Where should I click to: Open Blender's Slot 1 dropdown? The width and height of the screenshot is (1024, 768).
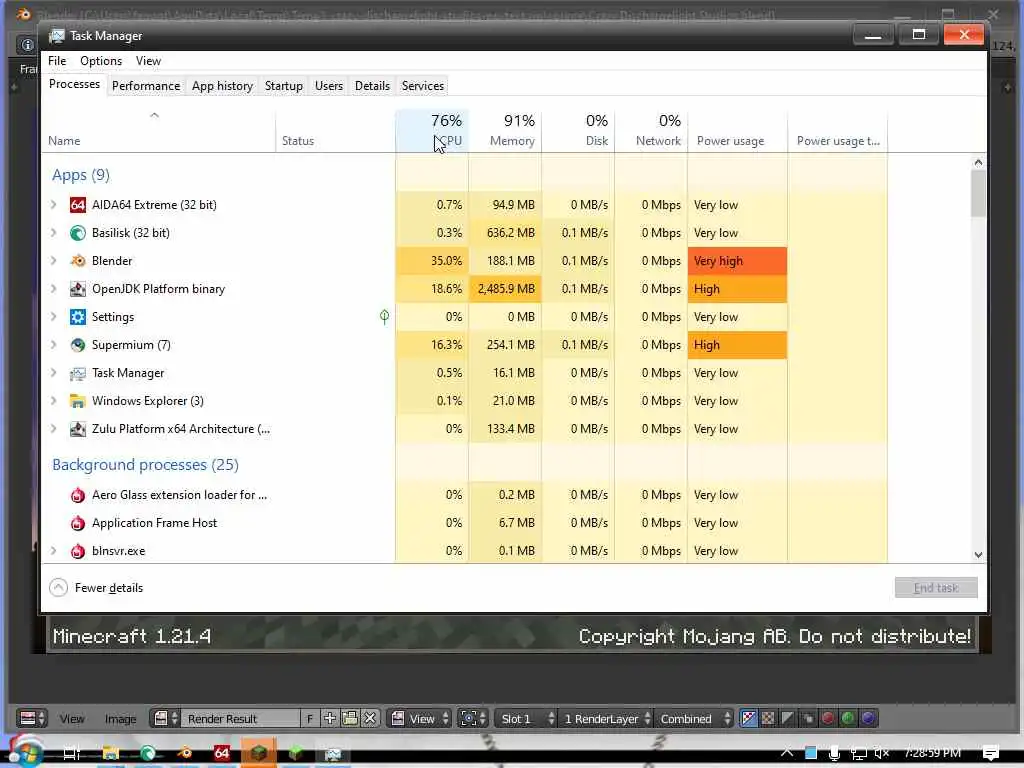click(525, 719)
